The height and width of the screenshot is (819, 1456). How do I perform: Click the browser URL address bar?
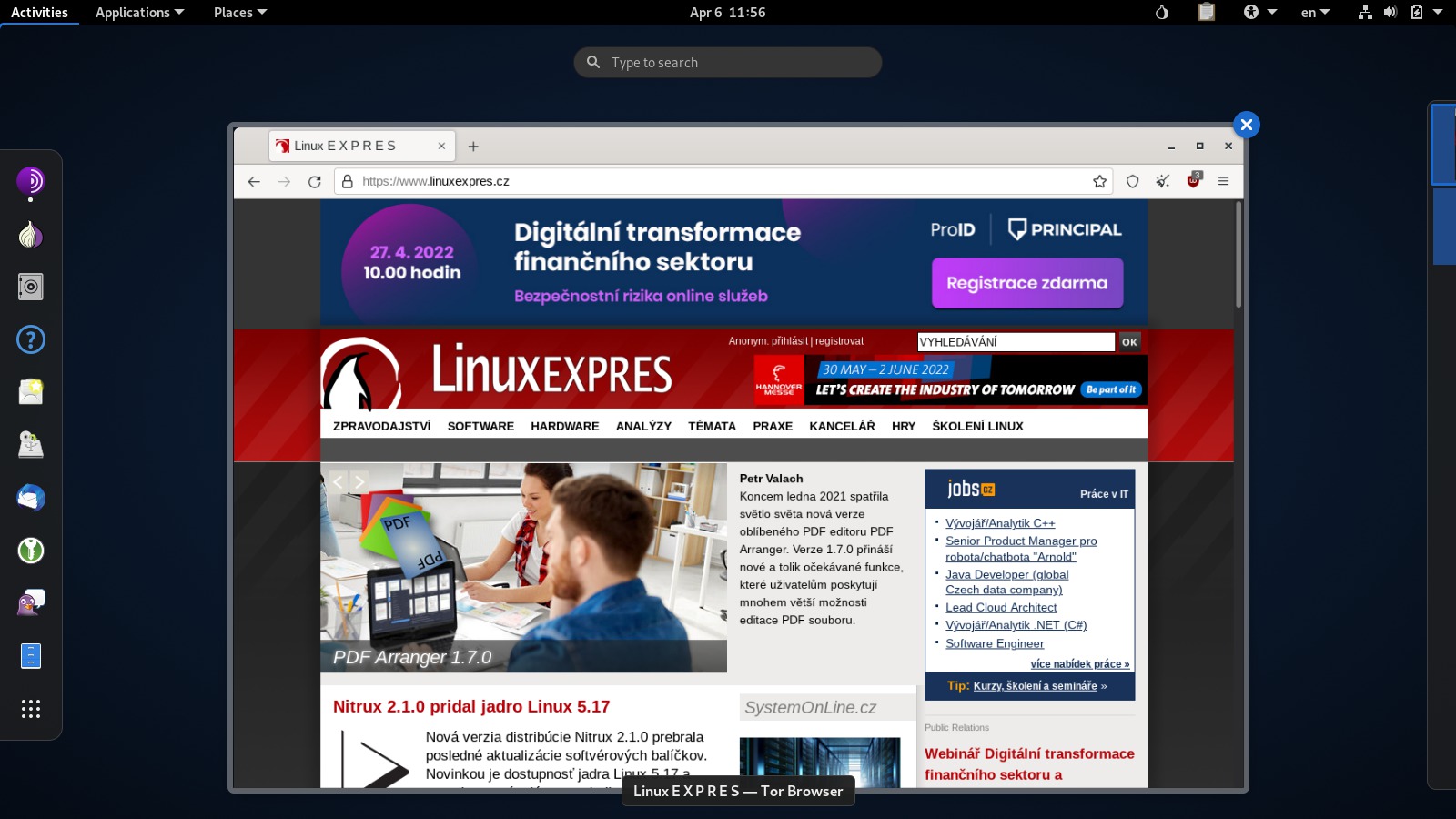[x=725, y=181]
